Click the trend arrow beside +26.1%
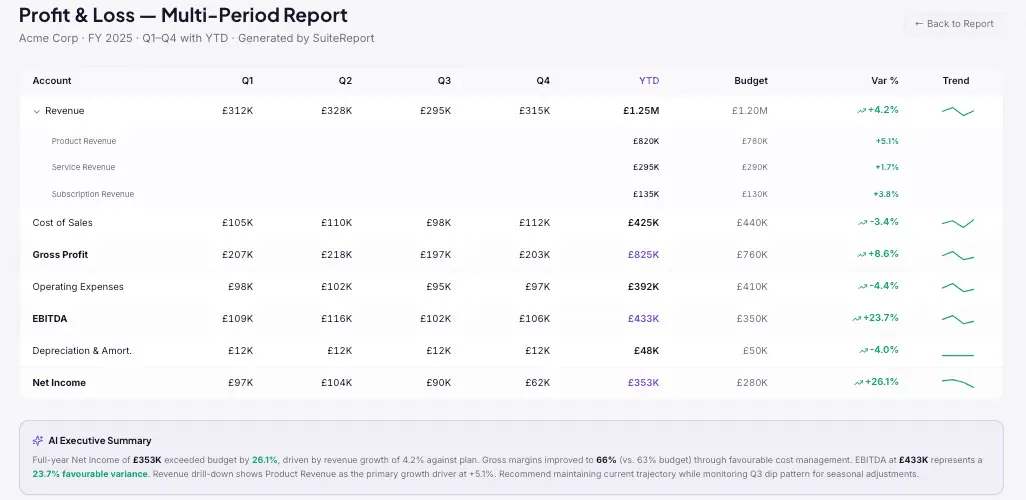Image resolution: width=1026 pixels, height=500 pixels. [858, 383]
